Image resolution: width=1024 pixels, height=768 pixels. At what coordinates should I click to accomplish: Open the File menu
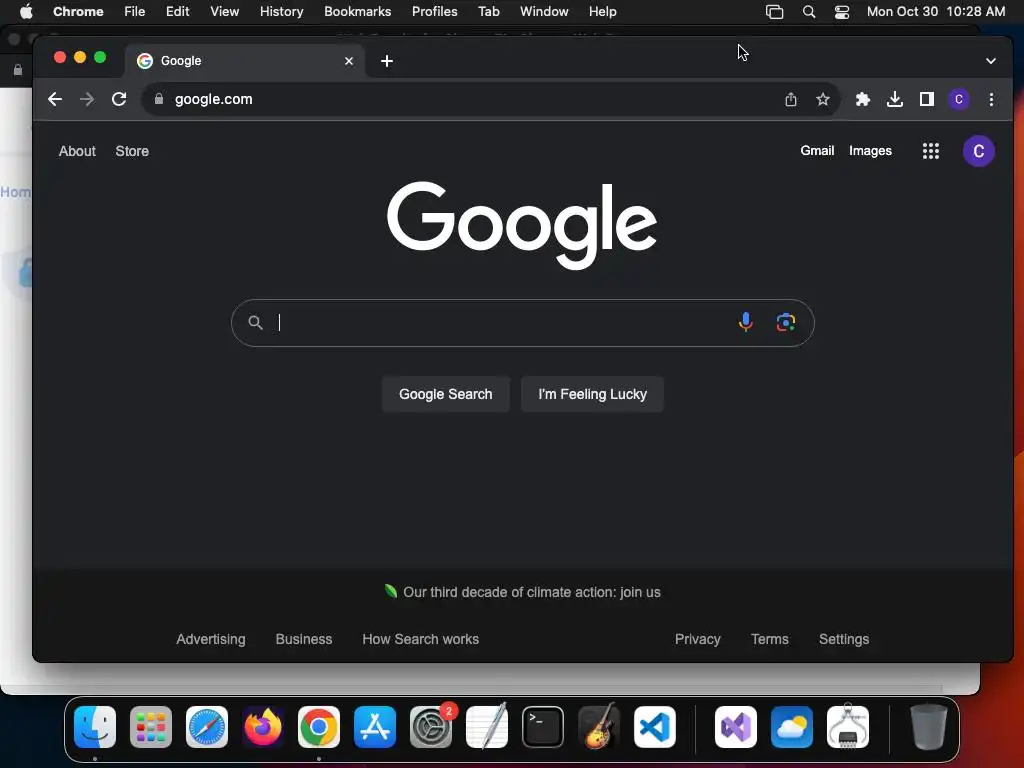pyautogui.click(x=135, y=11)
